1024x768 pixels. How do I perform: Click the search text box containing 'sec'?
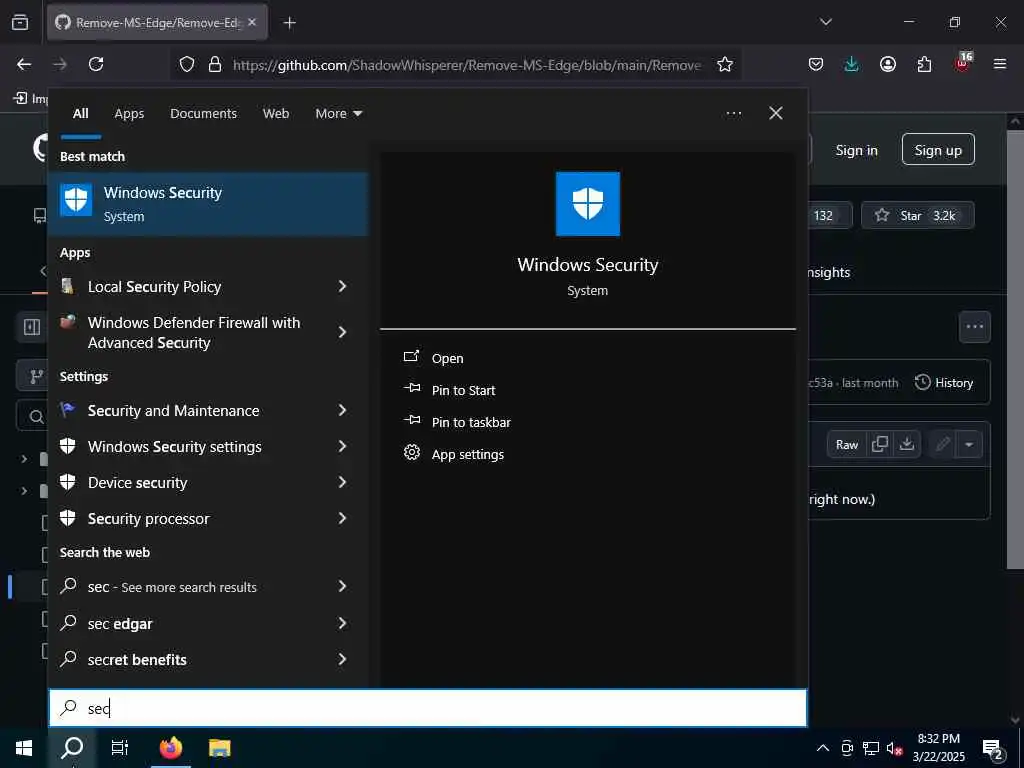[x=428, y=708]
